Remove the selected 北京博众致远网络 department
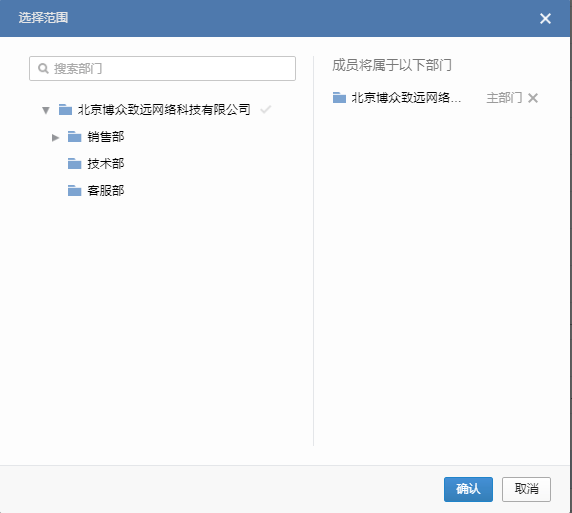572x513 pixels. 533,98
